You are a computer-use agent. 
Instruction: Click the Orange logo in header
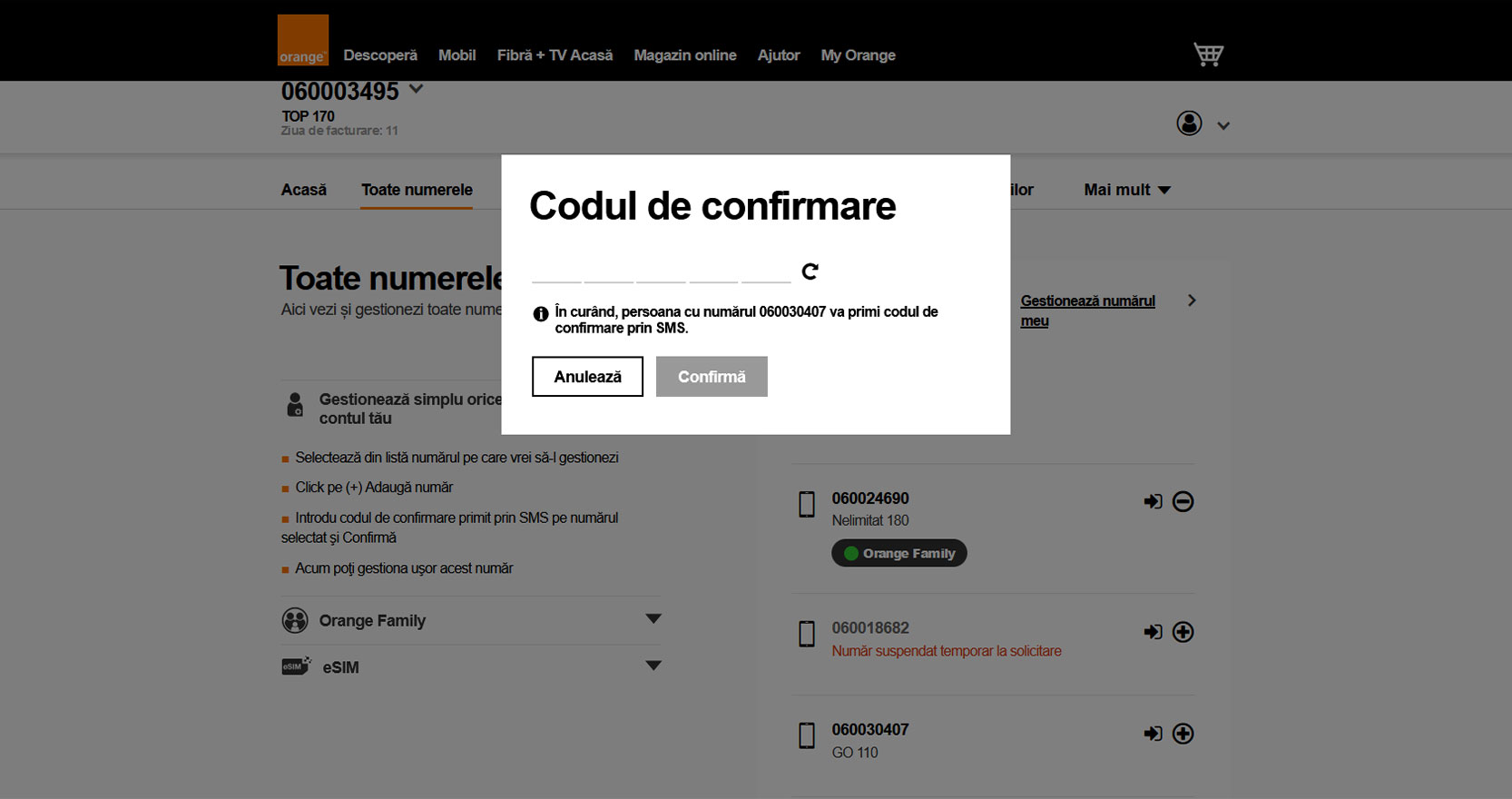302,40
